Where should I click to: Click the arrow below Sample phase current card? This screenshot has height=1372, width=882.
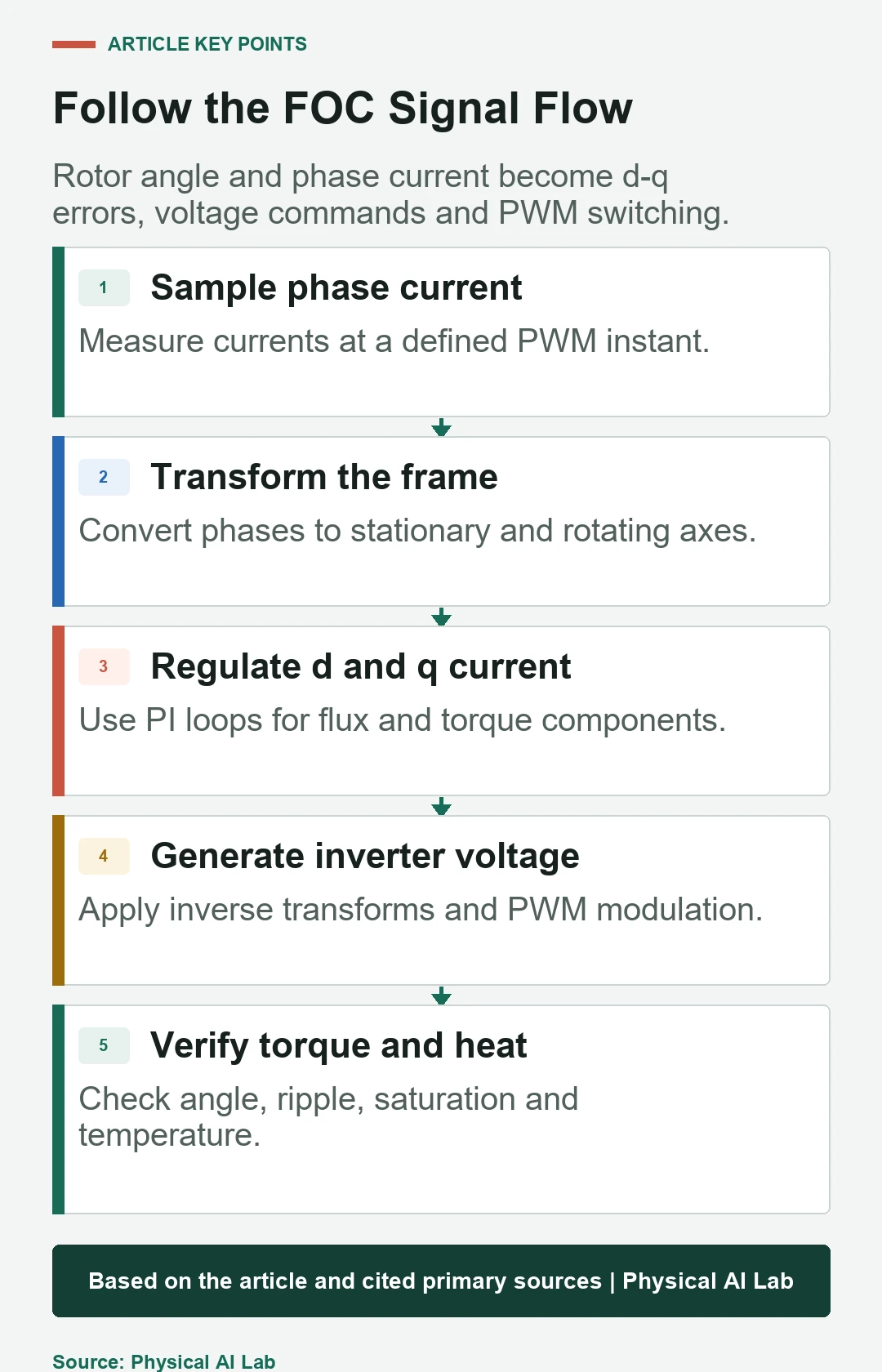point(441,427)
